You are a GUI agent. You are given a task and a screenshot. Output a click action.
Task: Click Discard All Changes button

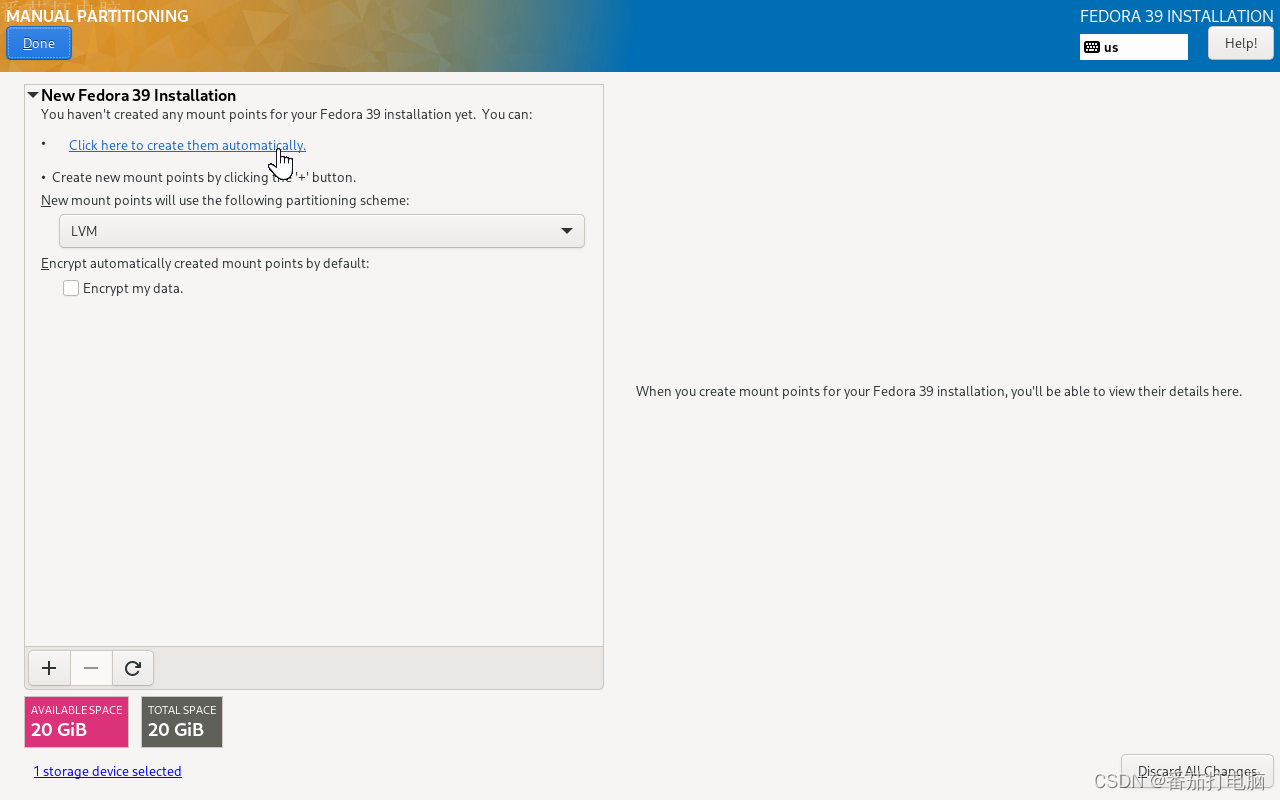click(1197, 771)
